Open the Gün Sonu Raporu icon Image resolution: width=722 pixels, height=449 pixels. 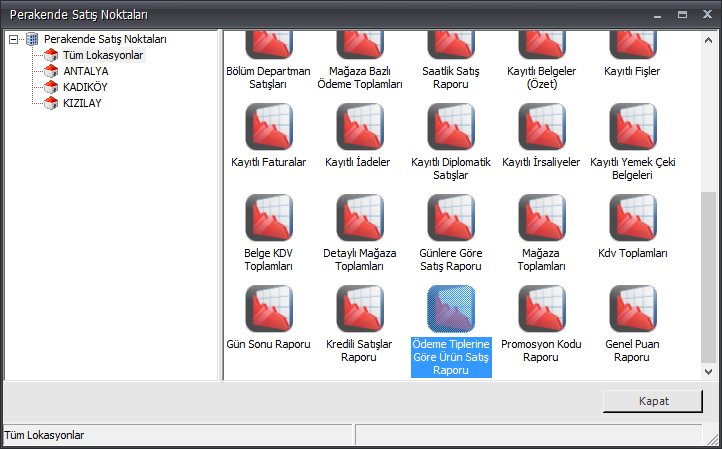coord(269,309)
